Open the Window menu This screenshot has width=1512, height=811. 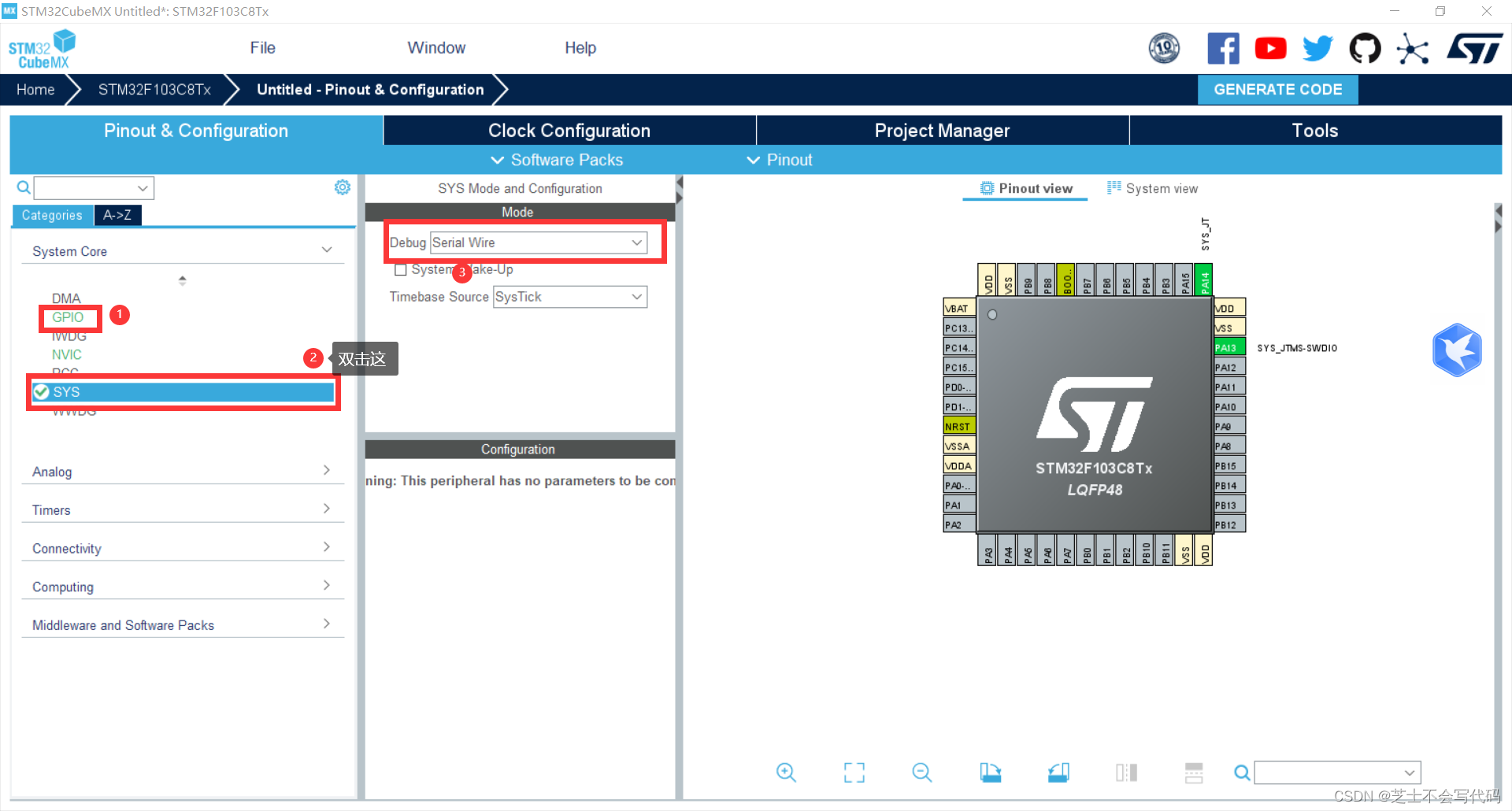(436, 48)
